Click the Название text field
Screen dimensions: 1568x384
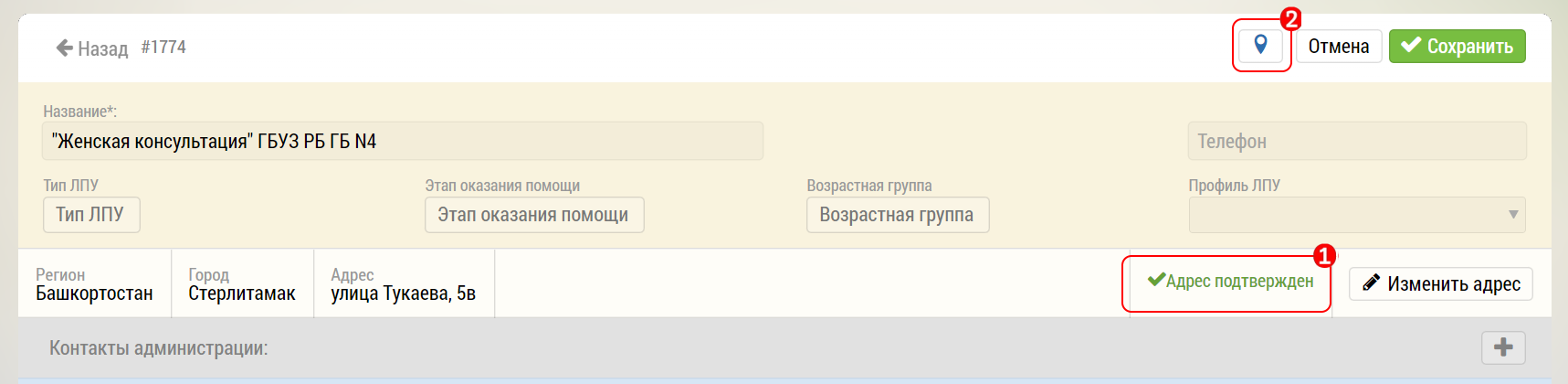point(402,142)
